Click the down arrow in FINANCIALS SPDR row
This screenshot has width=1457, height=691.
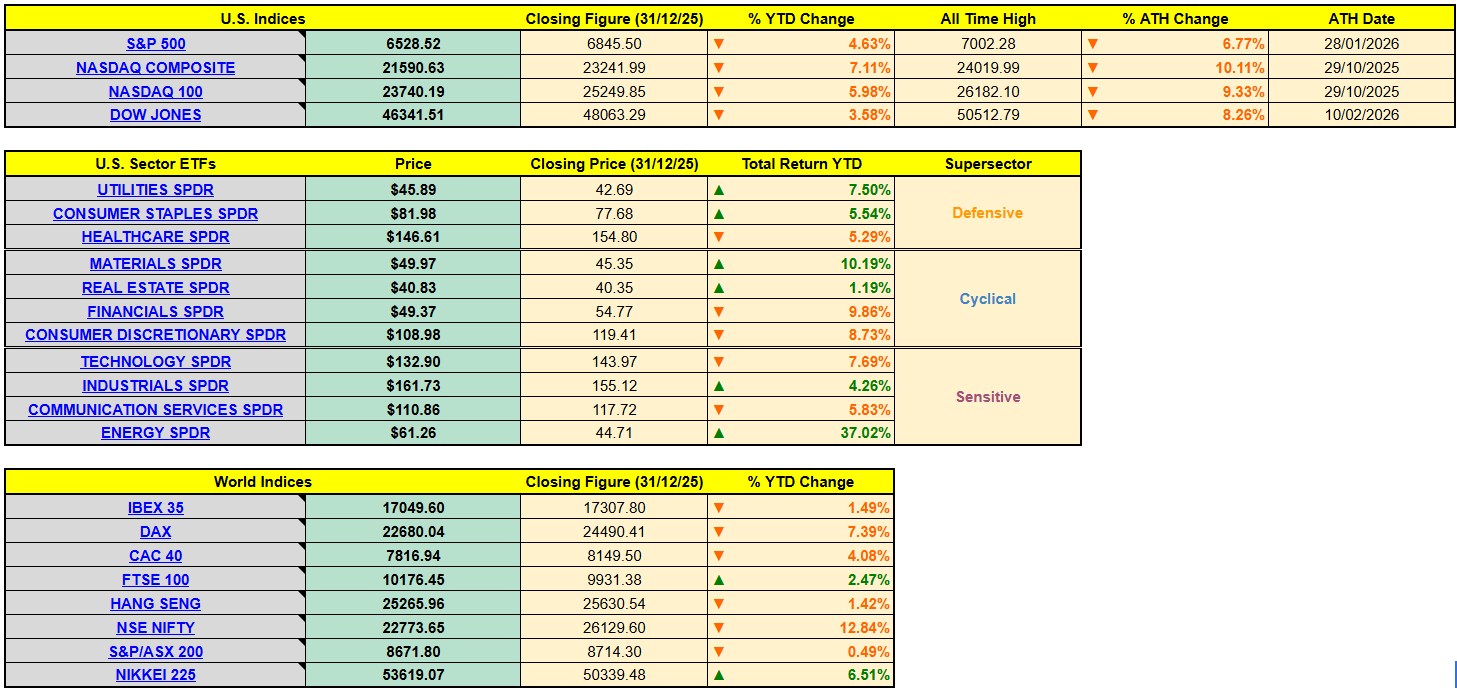click(x=718, y=312)
